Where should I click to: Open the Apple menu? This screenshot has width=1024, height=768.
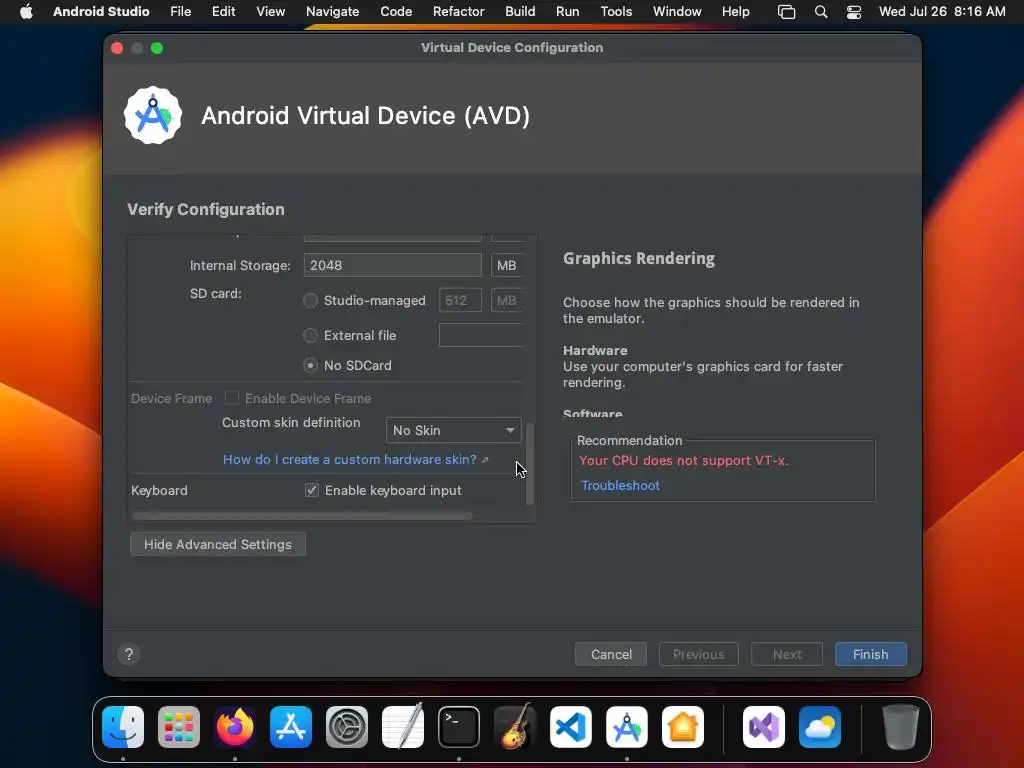point(26,11)
